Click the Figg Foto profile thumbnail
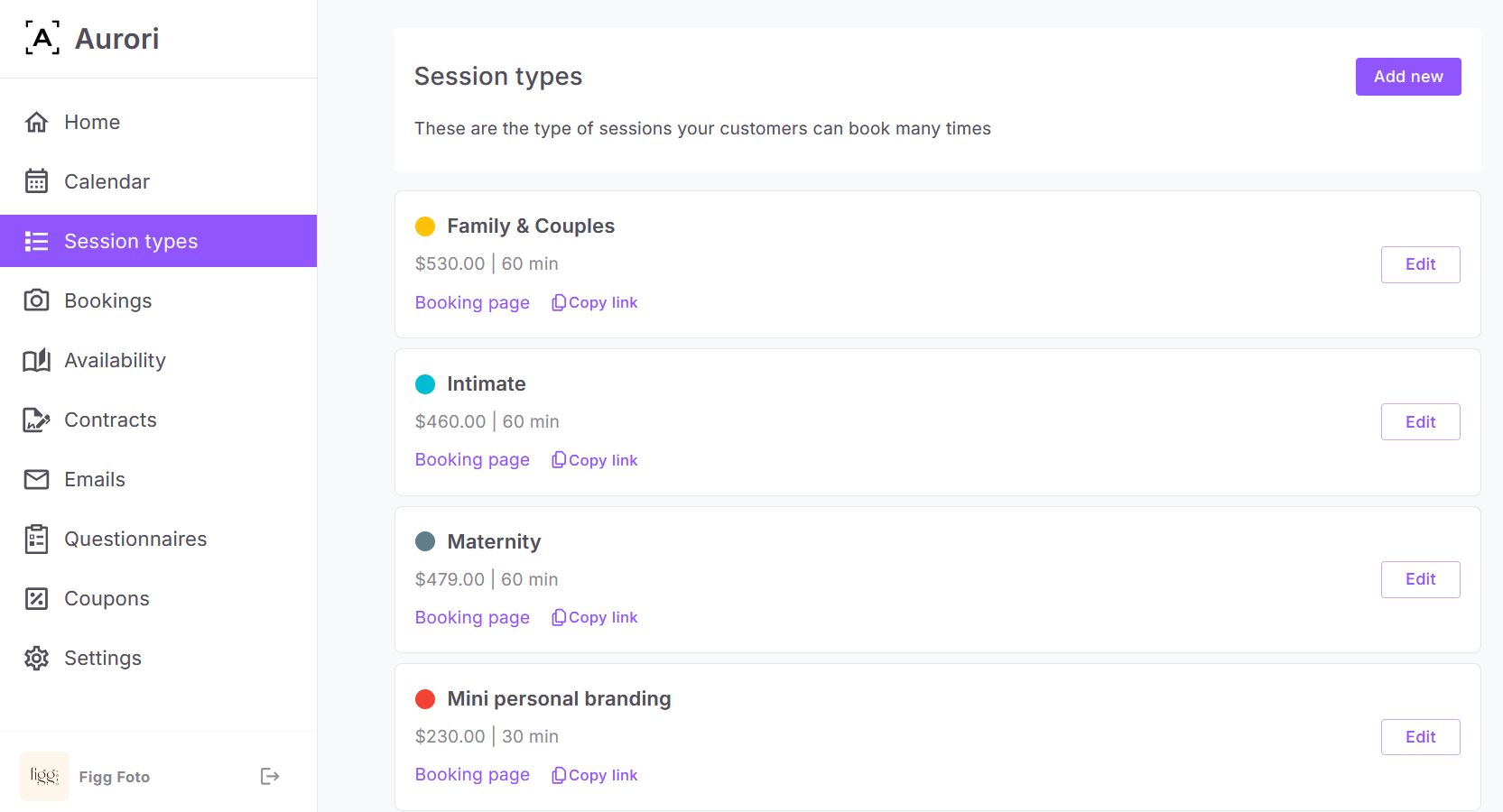The width and height of the screenshot is (1503, 812). tap(44, 776)
